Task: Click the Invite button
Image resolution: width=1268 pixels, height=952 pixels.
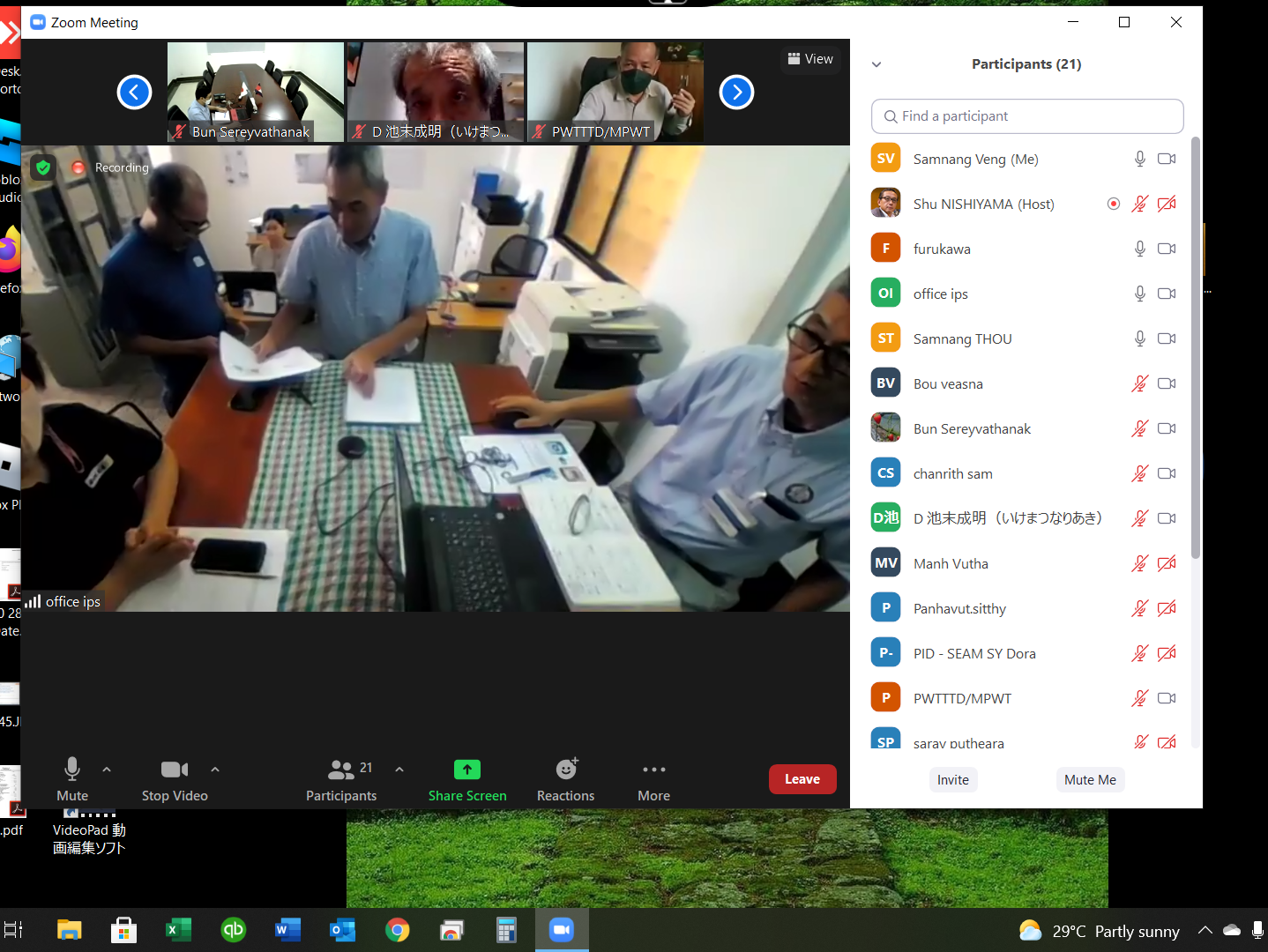Action: click(952, 779)
